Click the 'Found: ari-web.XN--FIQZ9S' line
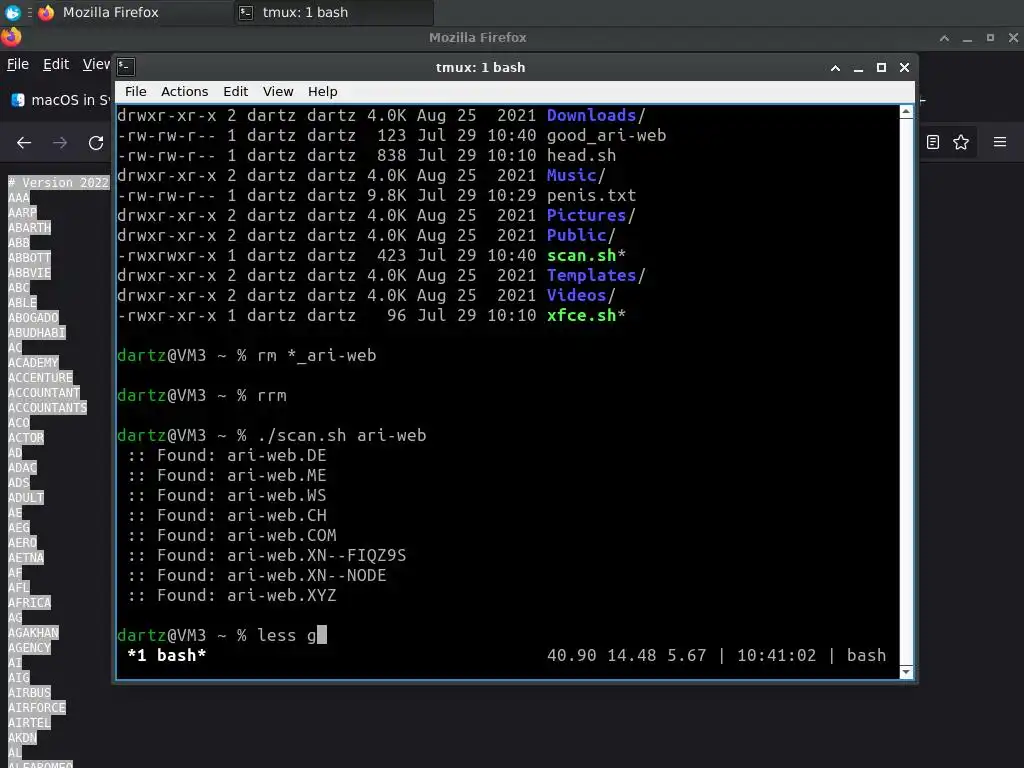 coord(266,556)
